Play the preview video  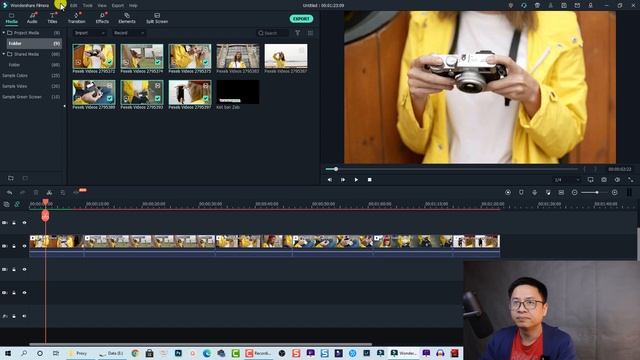pos(356,180)
